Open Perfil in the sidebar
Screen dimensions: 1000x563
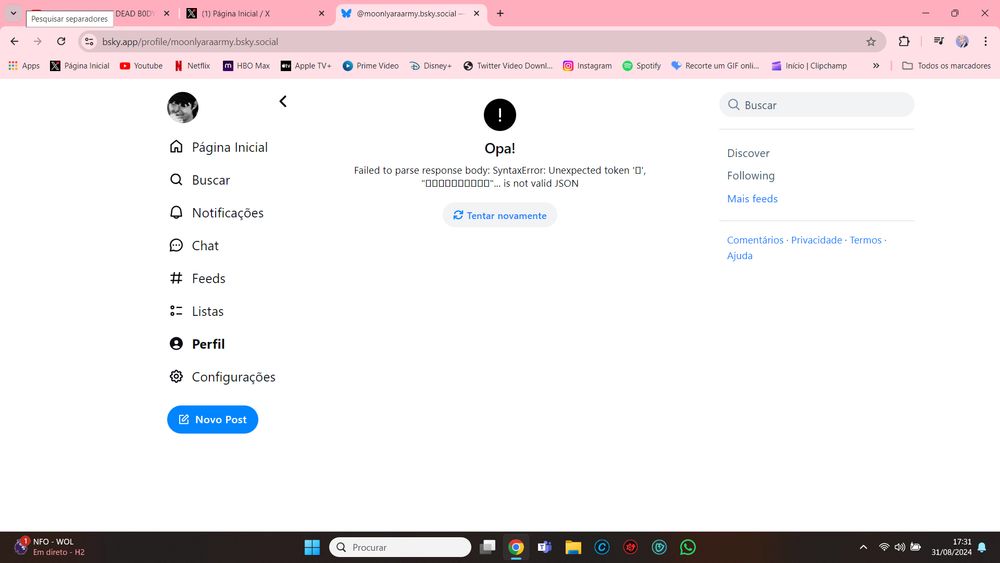(197, 344)
